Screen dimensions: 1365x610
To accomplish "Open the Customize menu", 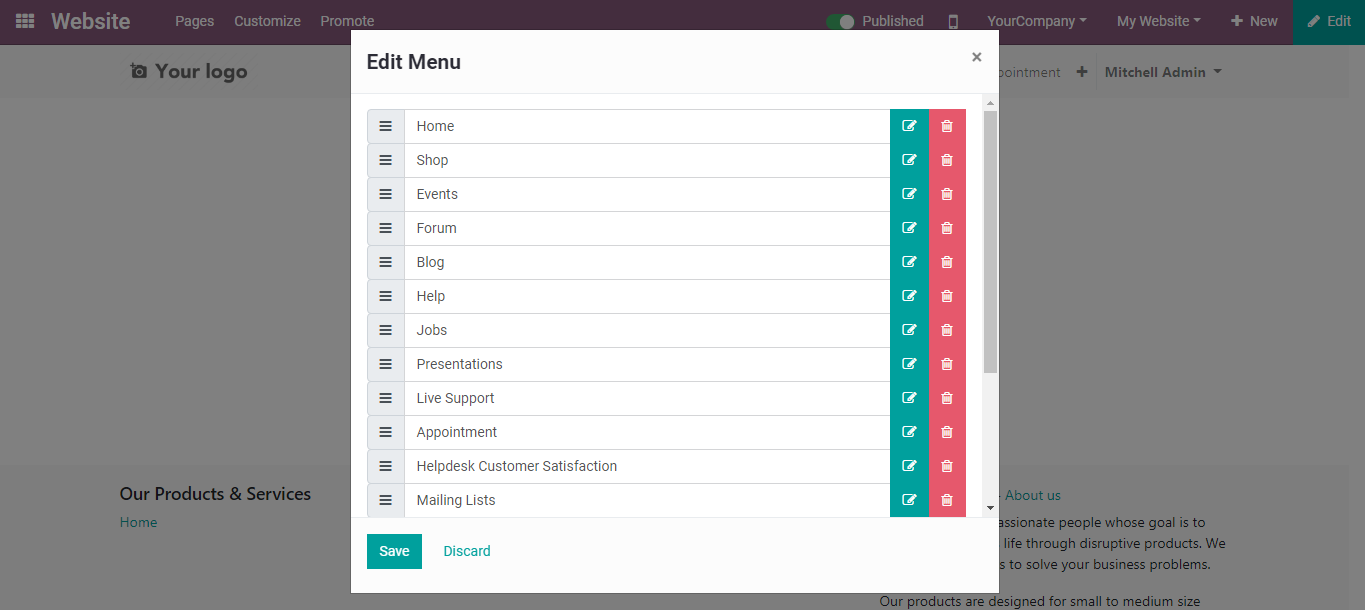I will 267,21.
